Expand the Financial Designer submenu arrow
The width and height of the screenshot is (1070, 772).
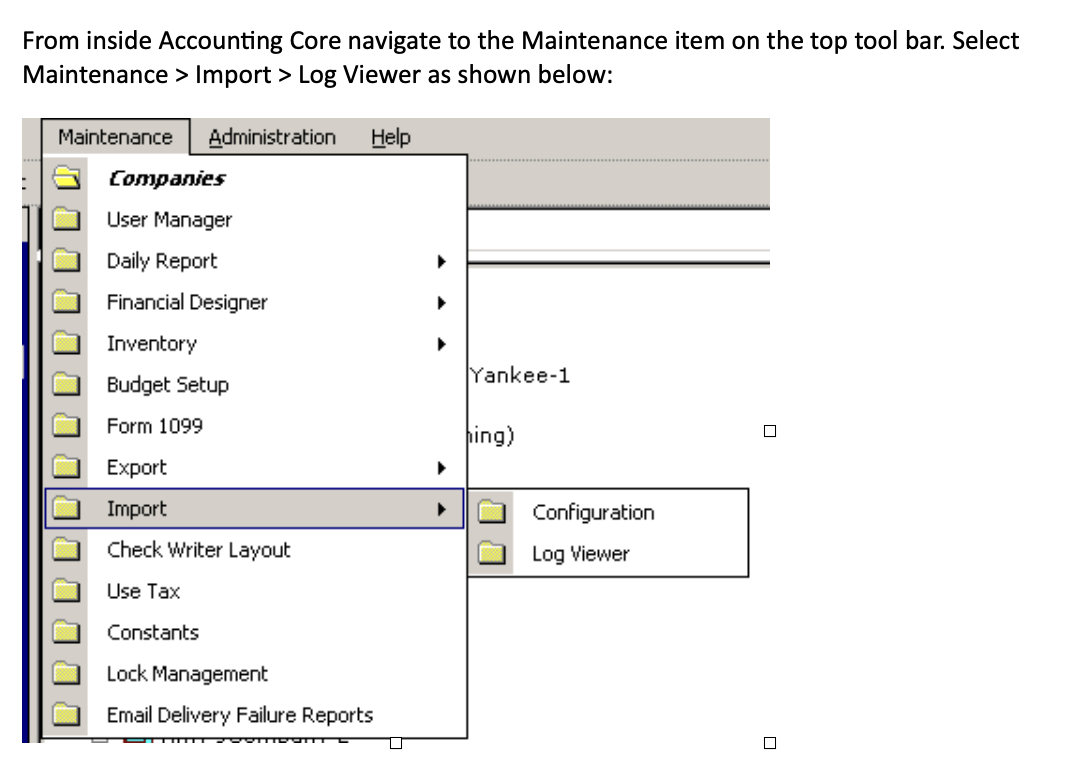[x=439, y=303]
